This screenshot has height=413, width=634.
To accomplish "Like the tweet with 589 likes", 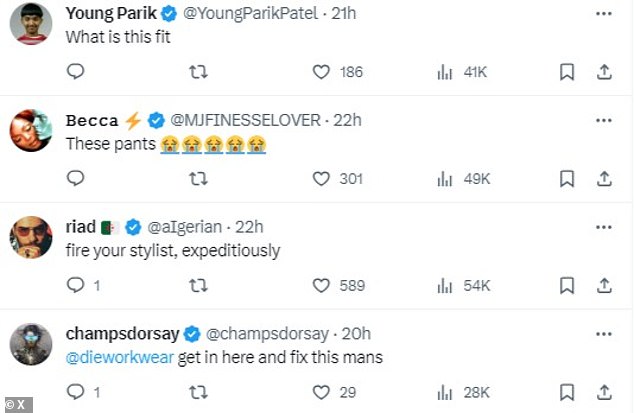I will [x=321, y=286].
